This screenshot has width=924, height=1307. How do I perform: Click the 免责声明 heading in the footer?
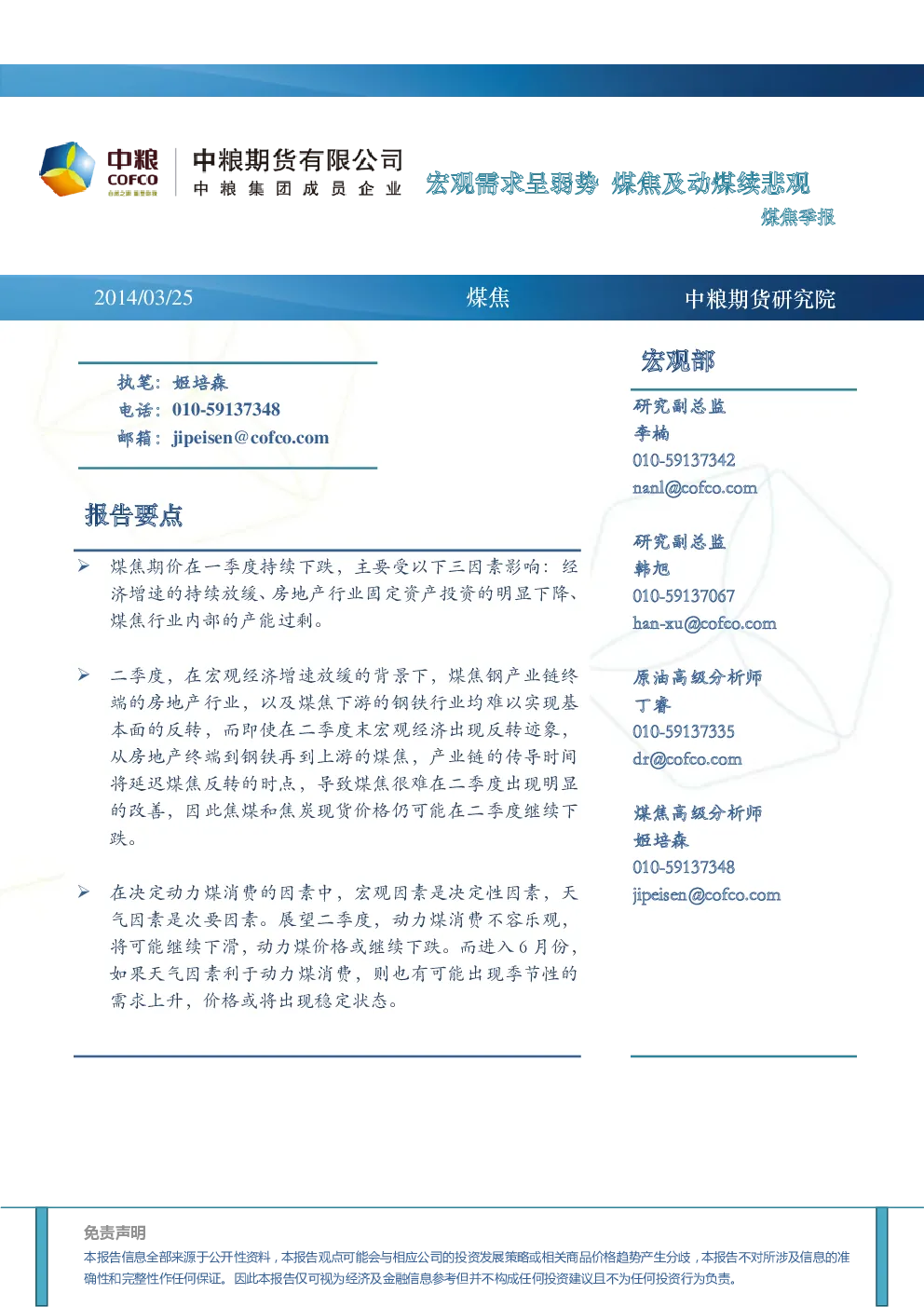tap(115, 1232)
